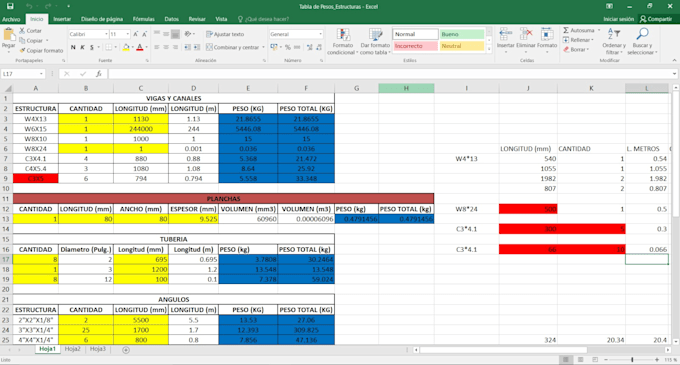
Task: Increase decimal places
Action: tap(310, 47)
